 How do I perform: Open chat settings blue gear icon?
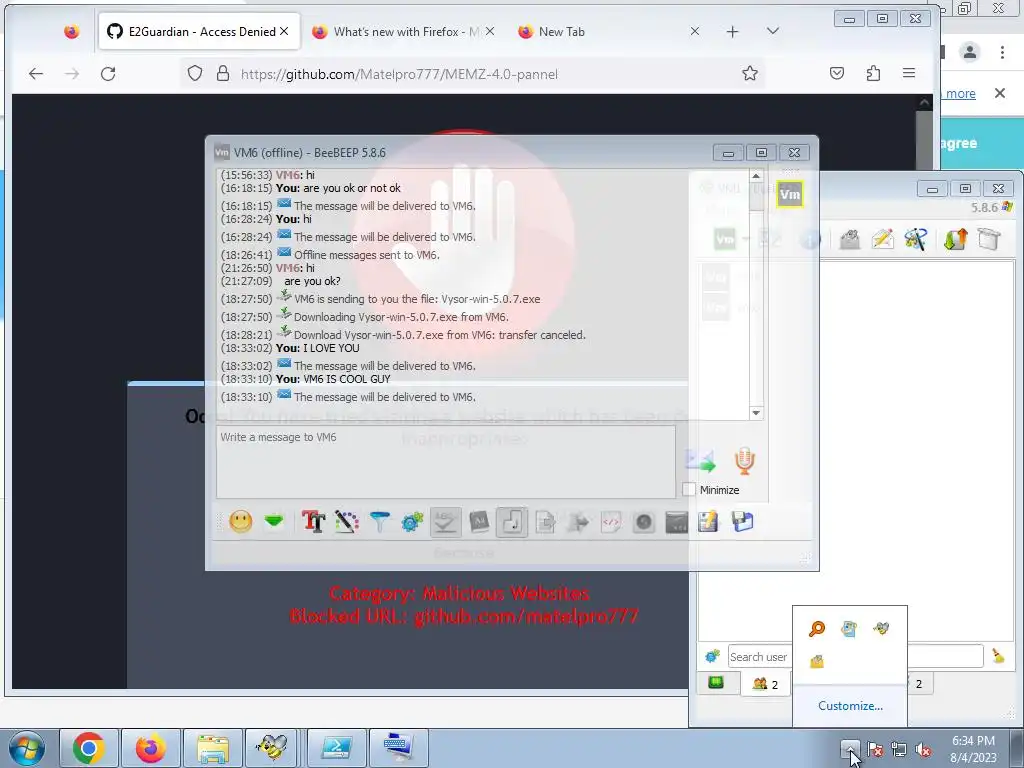coord(412,521)
